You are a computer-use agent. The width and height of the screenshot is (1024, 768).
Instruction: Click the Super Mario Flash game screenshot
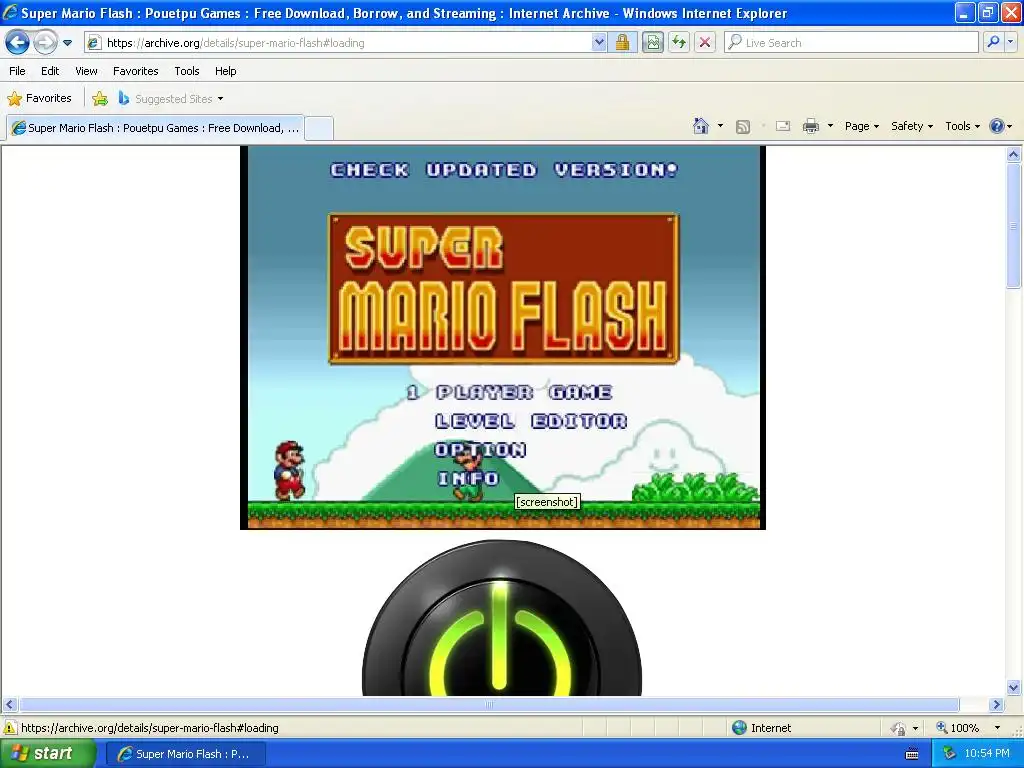(x=503, y=338)
